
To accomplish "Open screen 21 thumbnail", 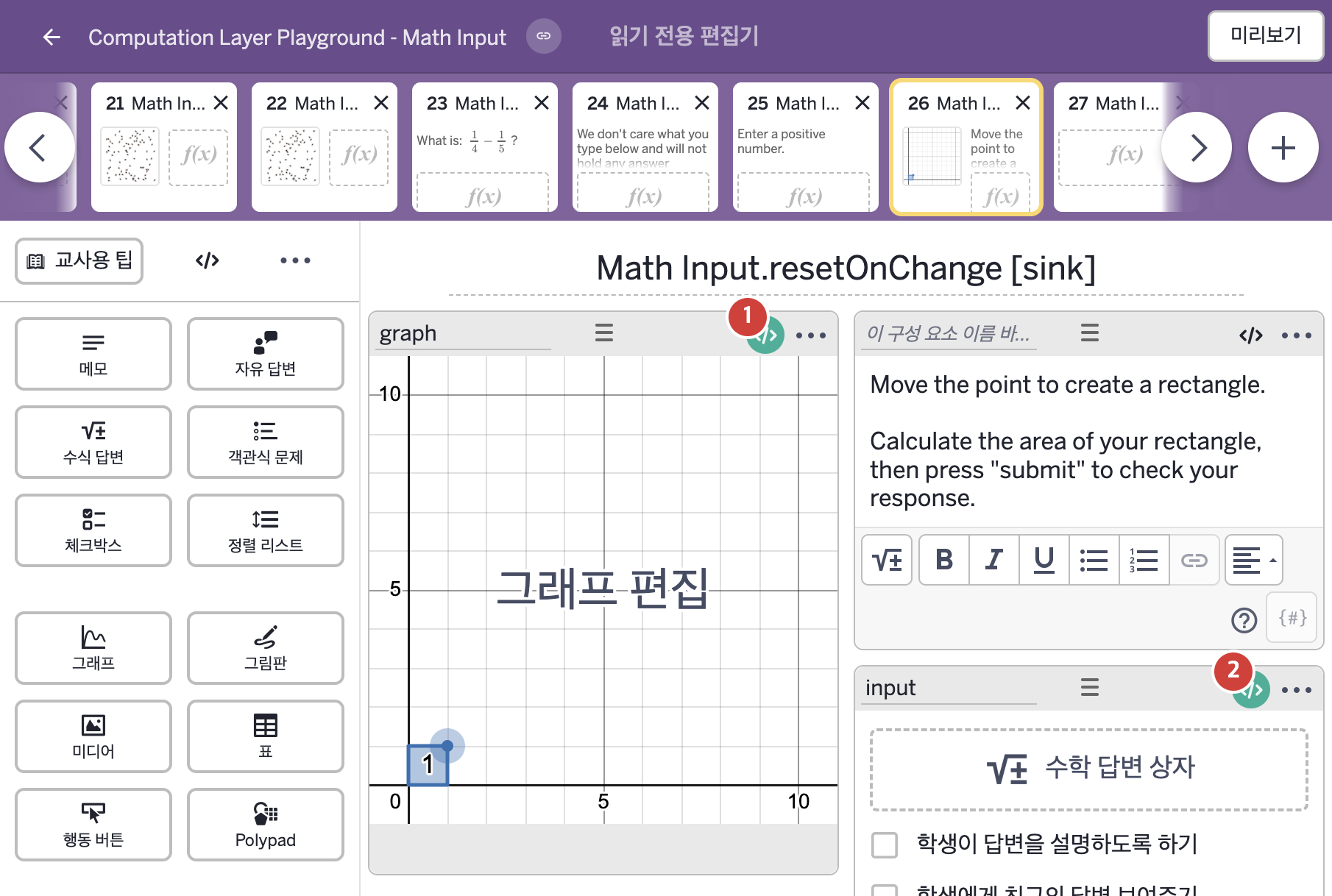I will coord(163,147).
